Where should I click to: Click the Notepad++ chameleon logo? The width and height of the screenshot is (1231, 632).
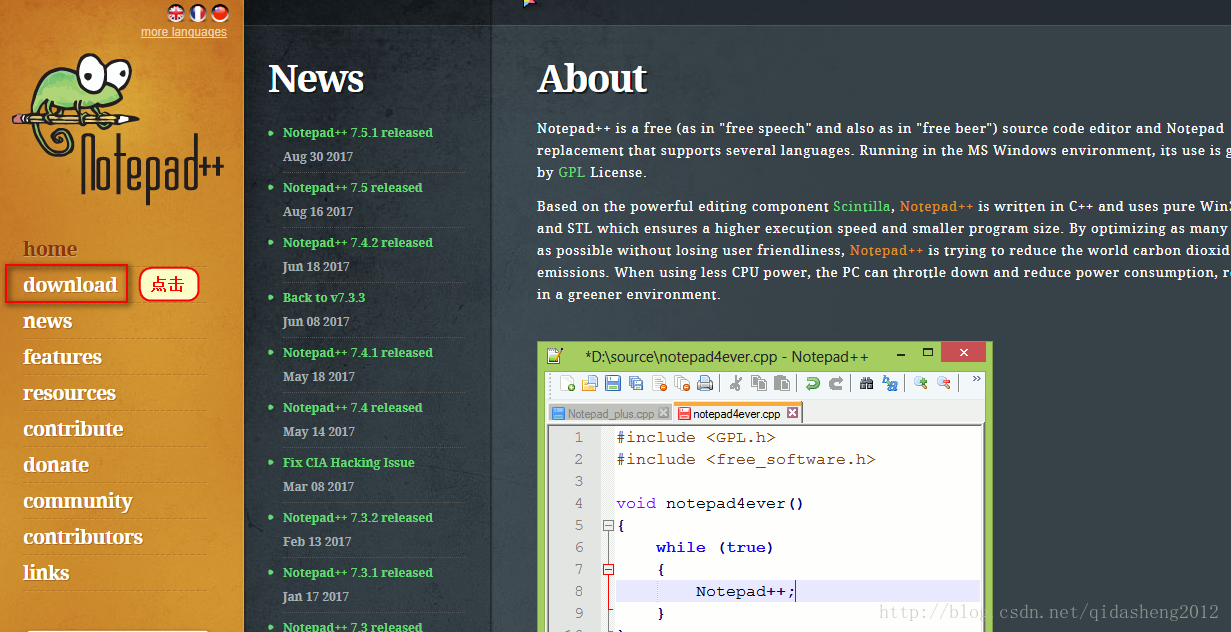(x=118, y=128)
